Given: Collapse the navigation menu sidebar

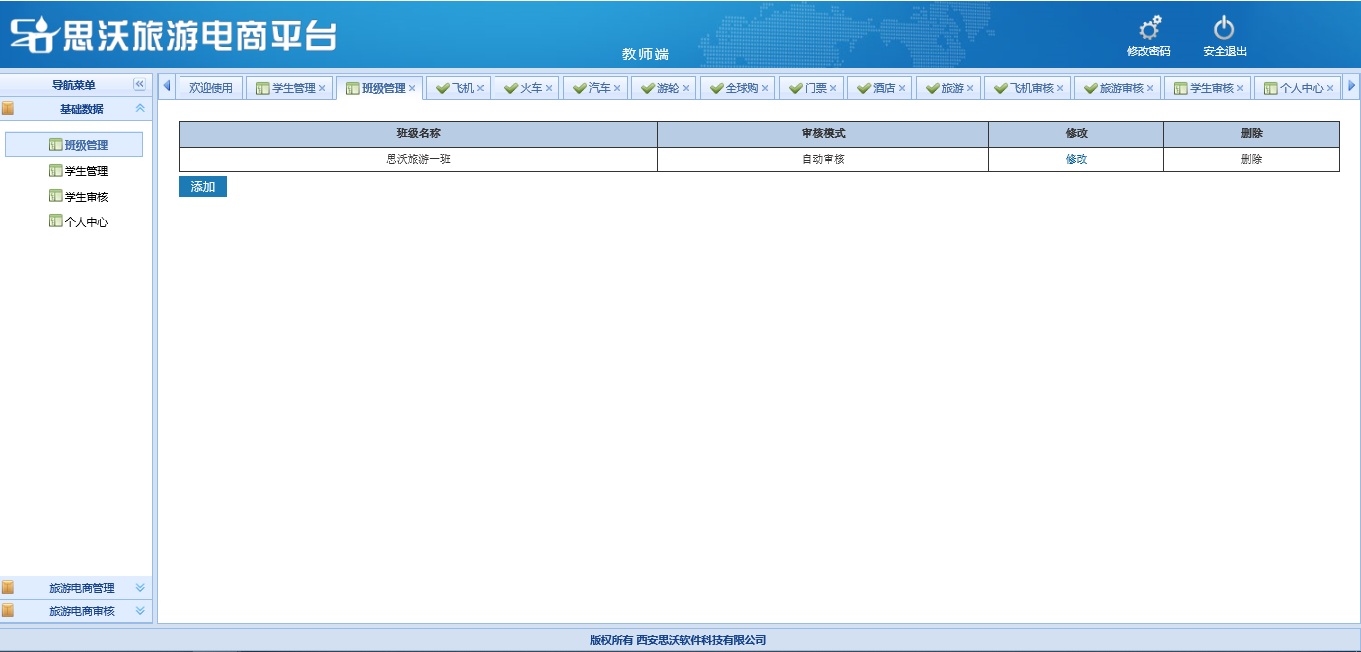Looking at the screenshot, I should [139, 85].
